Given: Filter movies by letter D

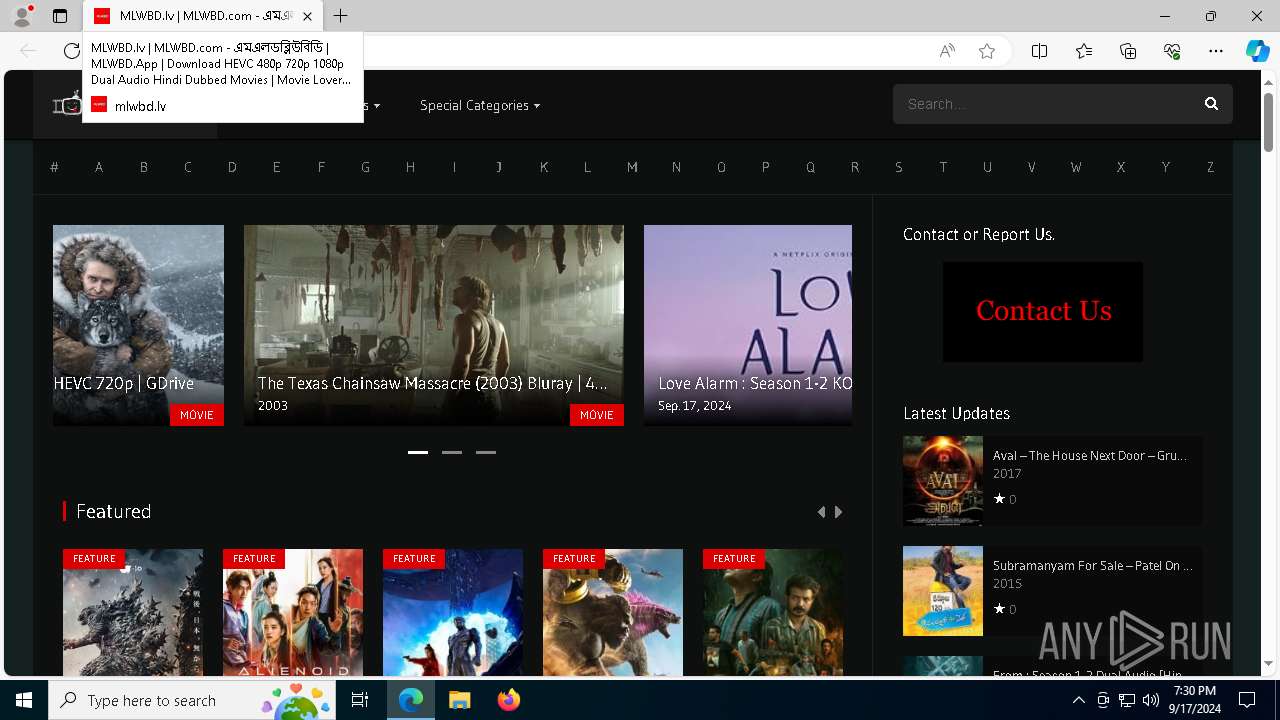Looking at the screenshot, I should (x=232, y=167).
